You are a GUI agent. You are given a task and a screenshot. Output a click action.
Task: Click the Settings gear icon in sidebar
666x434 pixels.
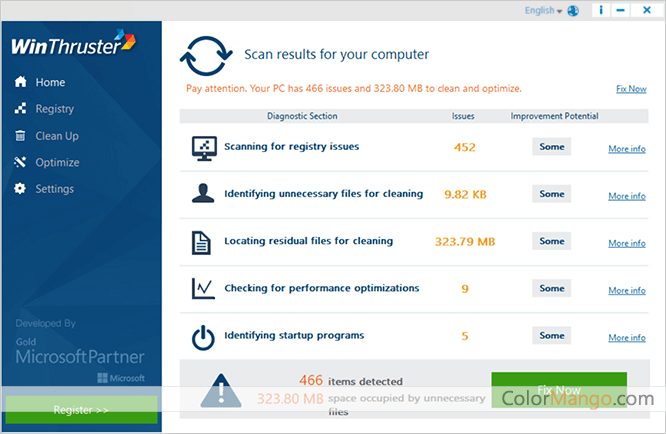[20, 188]
